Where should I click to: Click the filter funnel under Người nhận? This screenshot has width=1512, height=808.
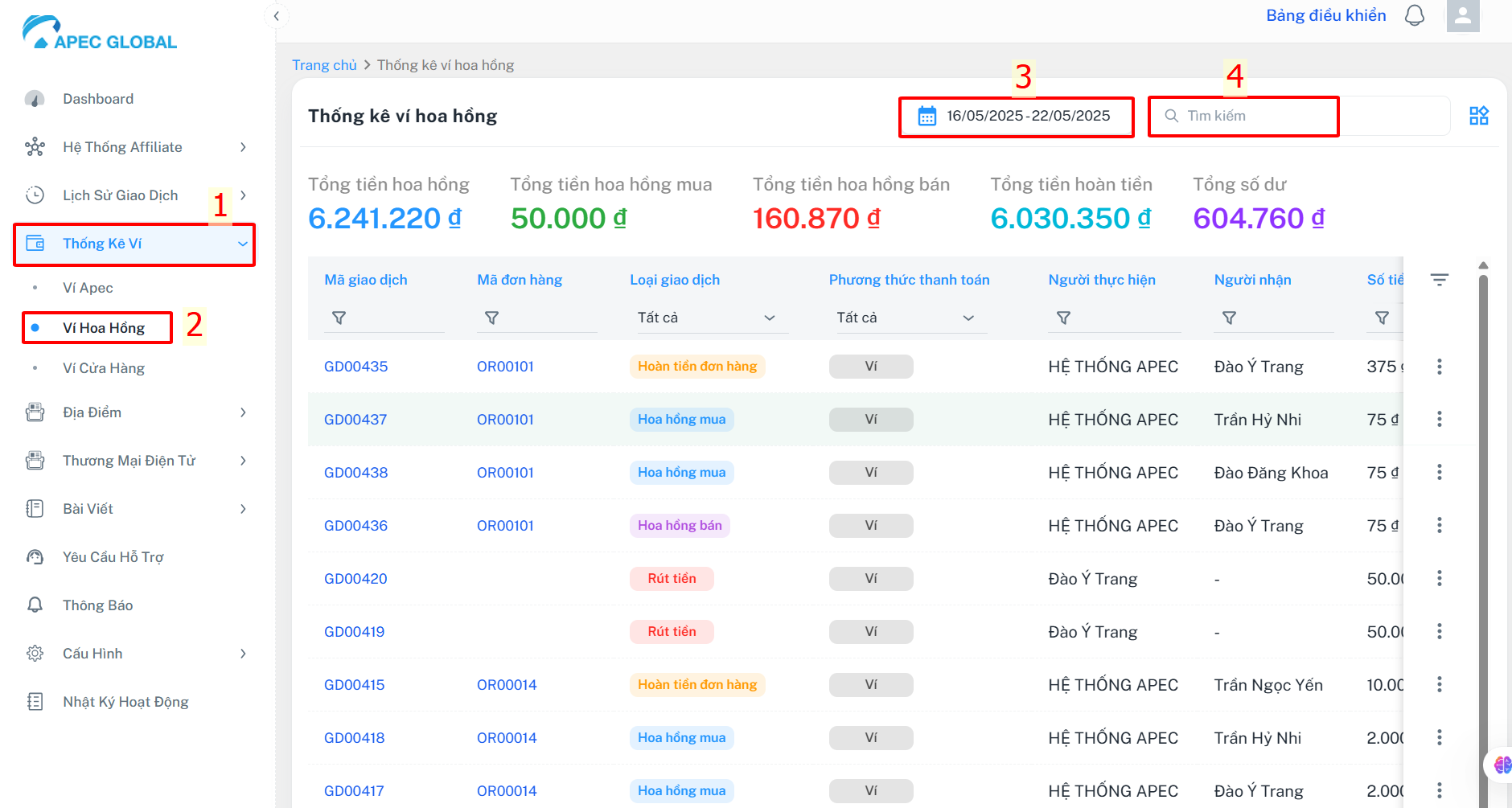[1229, 318]
